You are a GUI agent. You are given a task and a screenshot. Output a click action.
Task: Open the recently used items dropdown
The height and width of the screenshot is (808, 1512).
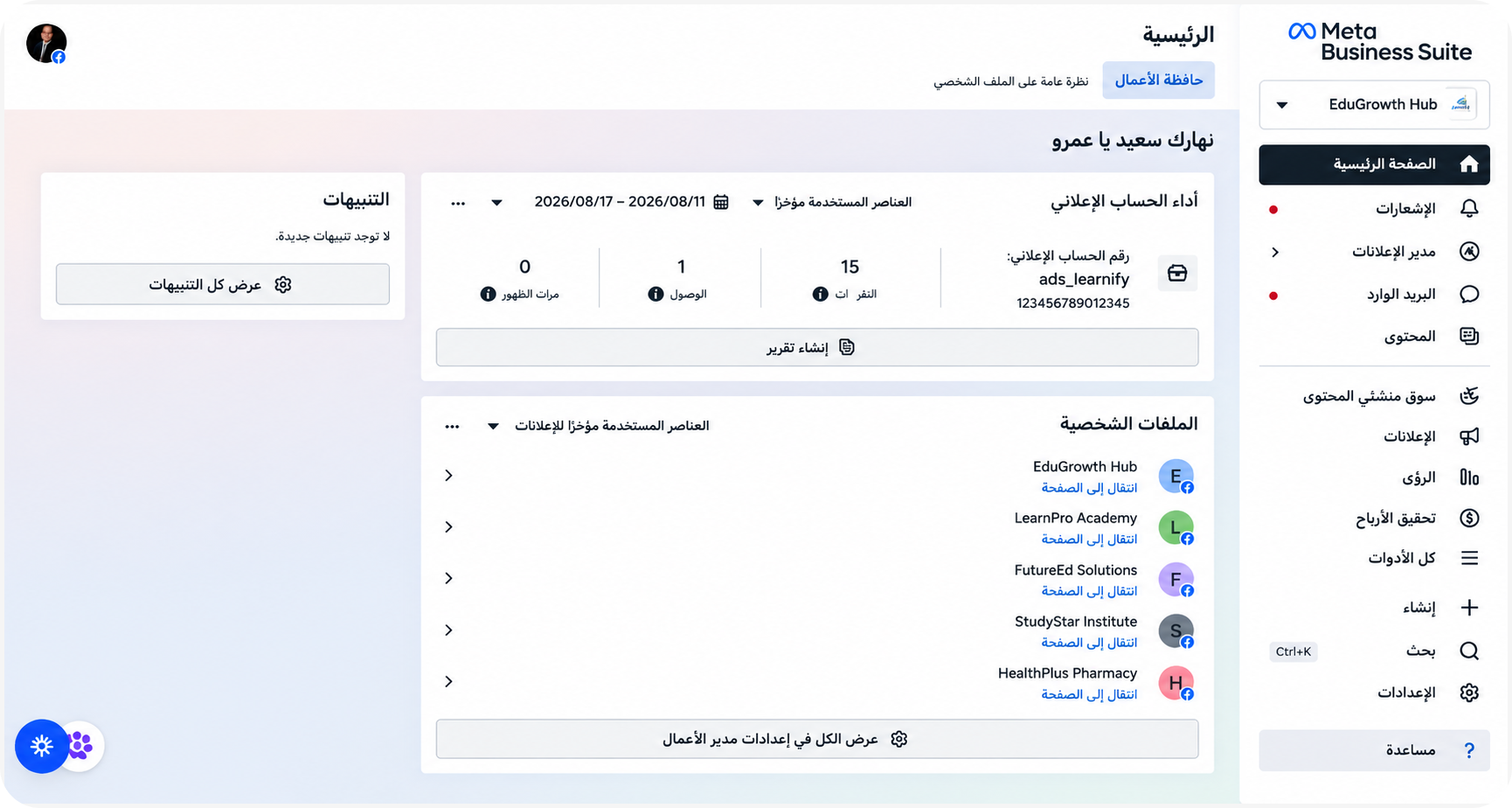[x=833, y=202]
